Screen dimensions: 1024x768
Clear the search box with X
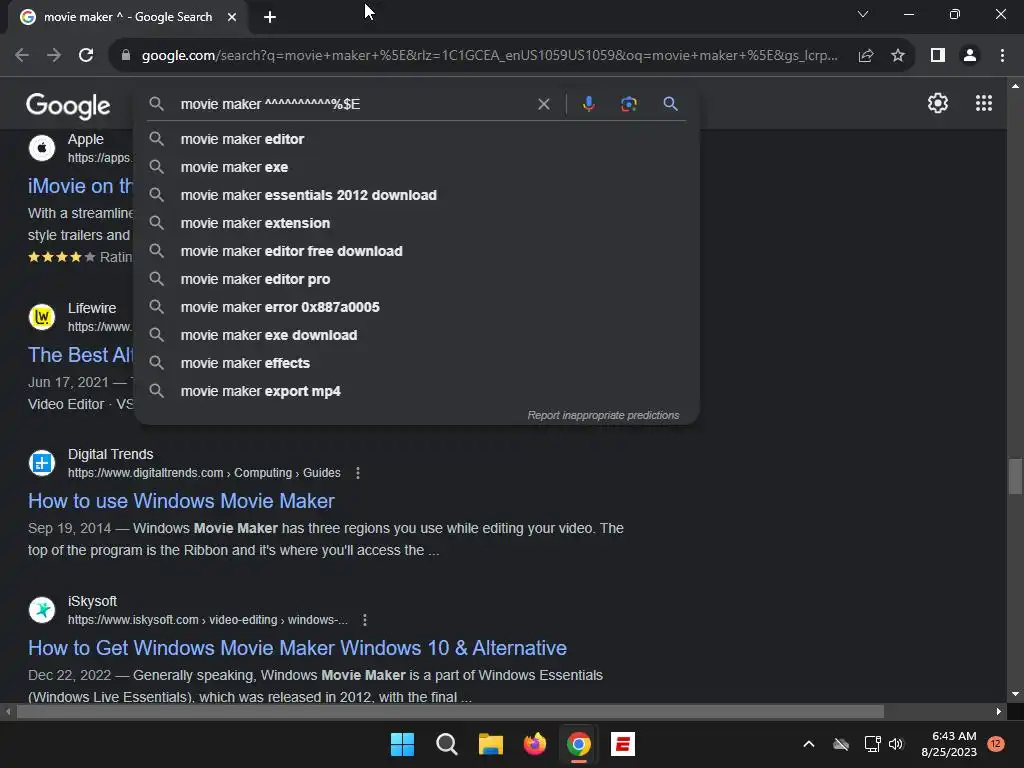(x=543, y=104)
